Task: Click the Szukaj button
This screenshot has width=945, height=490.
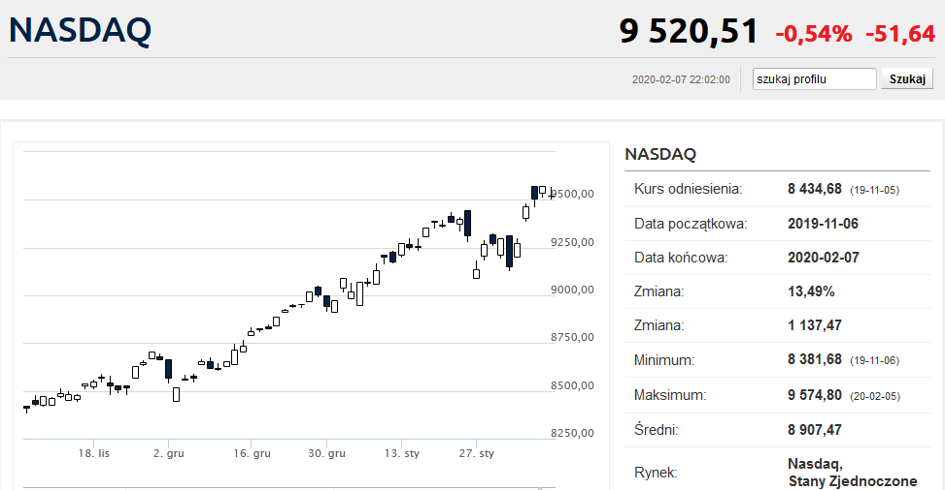Action: point(907,79)
